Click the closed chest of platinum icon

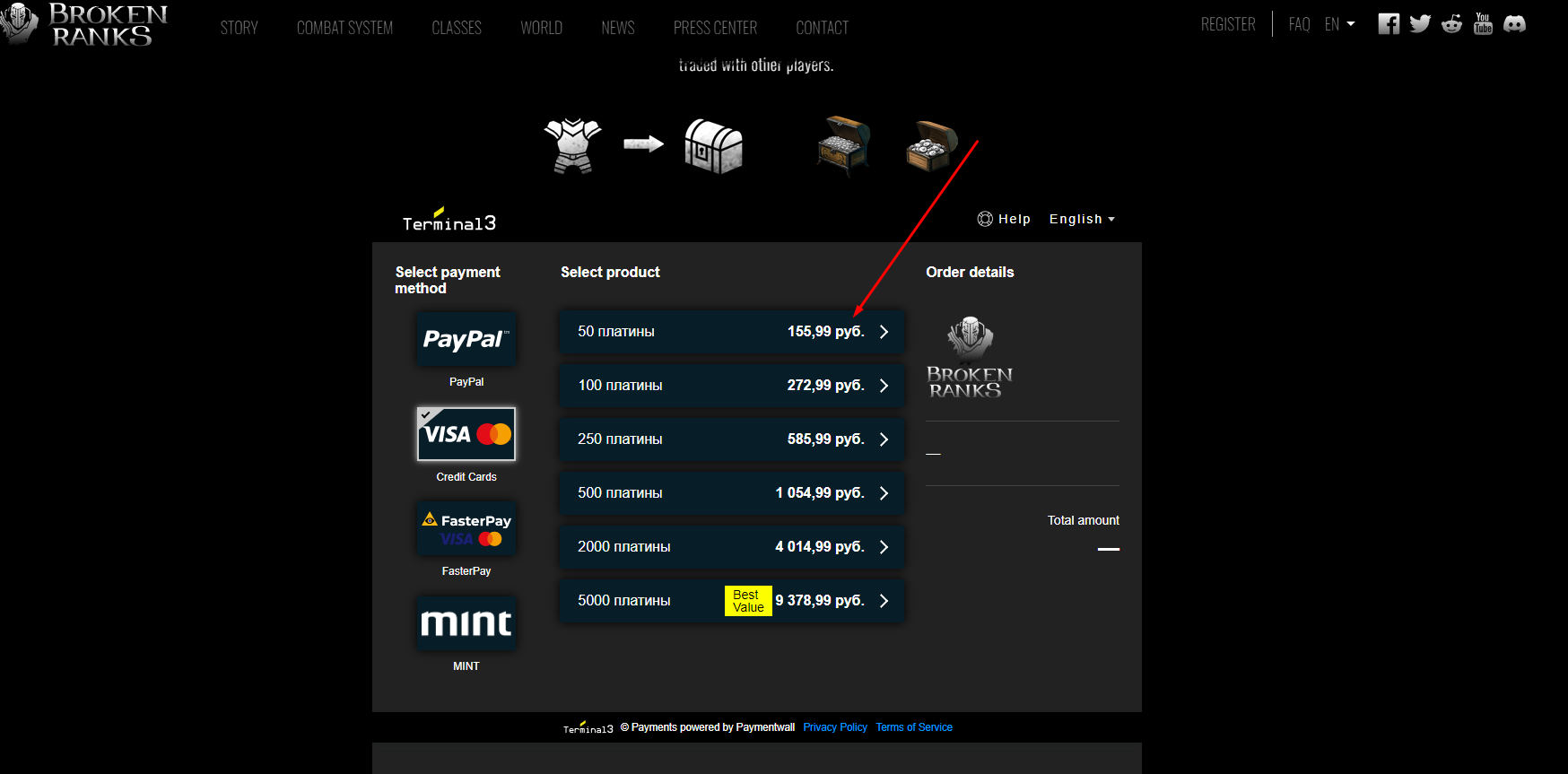coord(843,145)
